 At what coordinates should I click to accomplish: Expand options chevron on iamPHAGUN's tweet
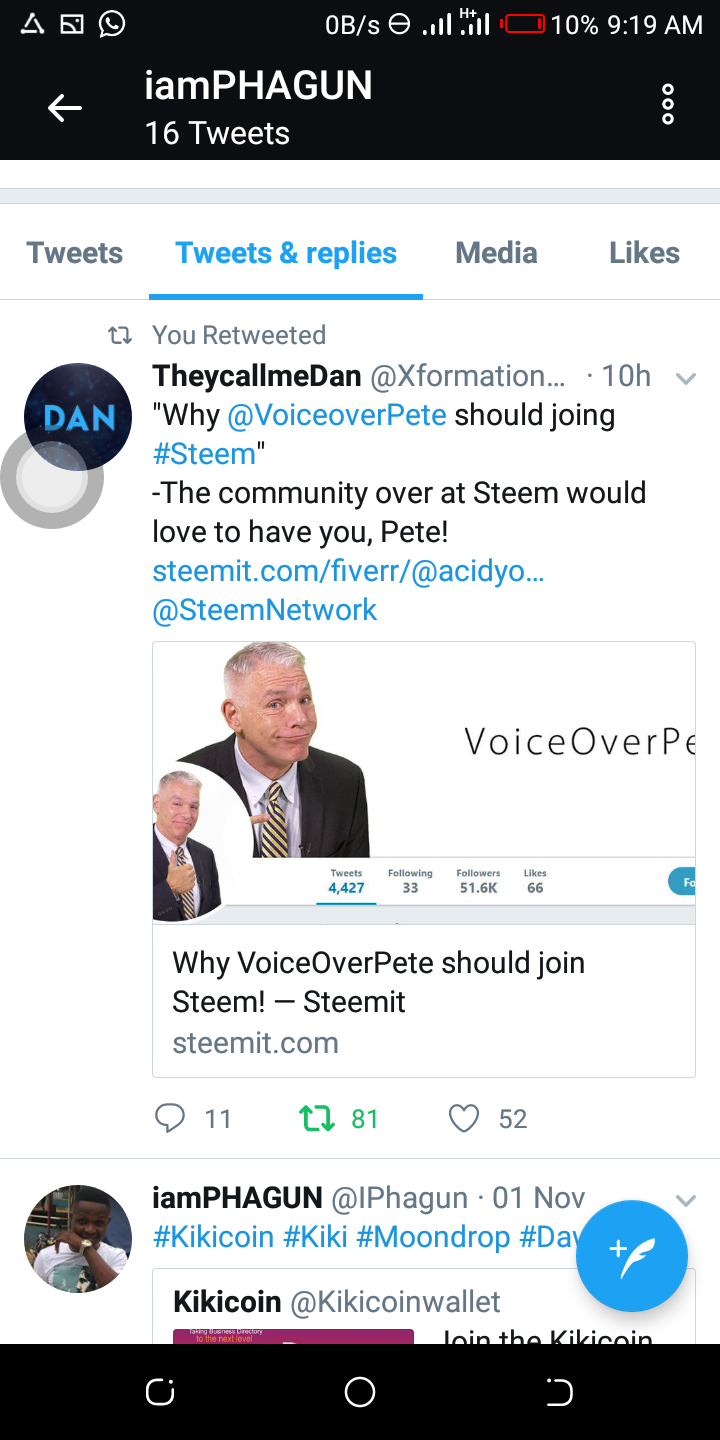click(x=686, y=1200)
